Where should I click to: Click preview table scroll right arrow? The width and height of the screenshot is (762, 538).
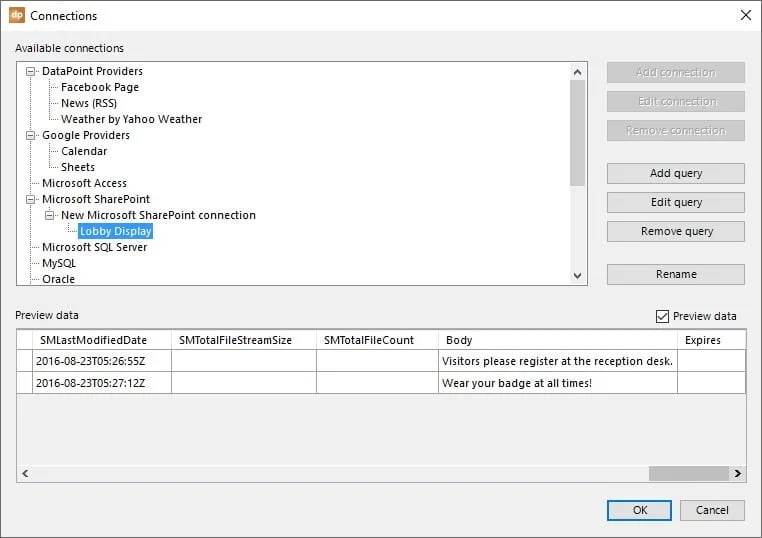[x=738, y=473]
